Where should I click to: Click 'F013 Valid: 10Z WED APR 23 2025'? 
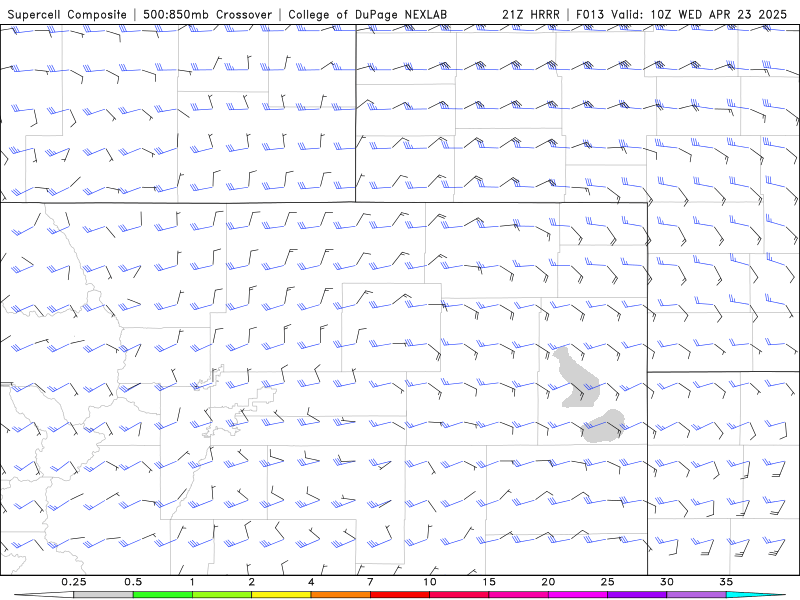[x=681, y=14]
